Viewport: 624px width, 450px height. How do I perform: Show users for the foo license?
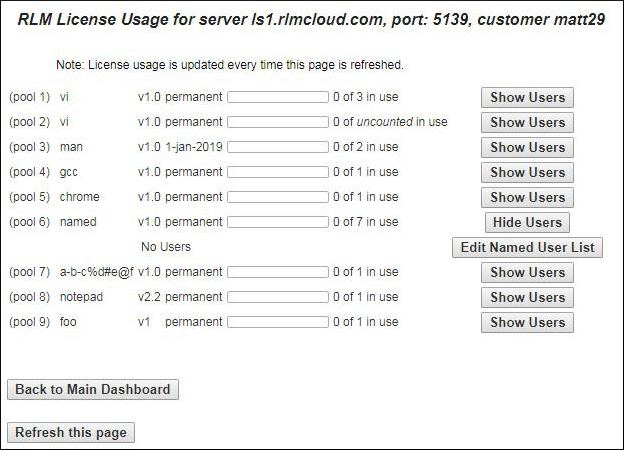click(527, 322)
